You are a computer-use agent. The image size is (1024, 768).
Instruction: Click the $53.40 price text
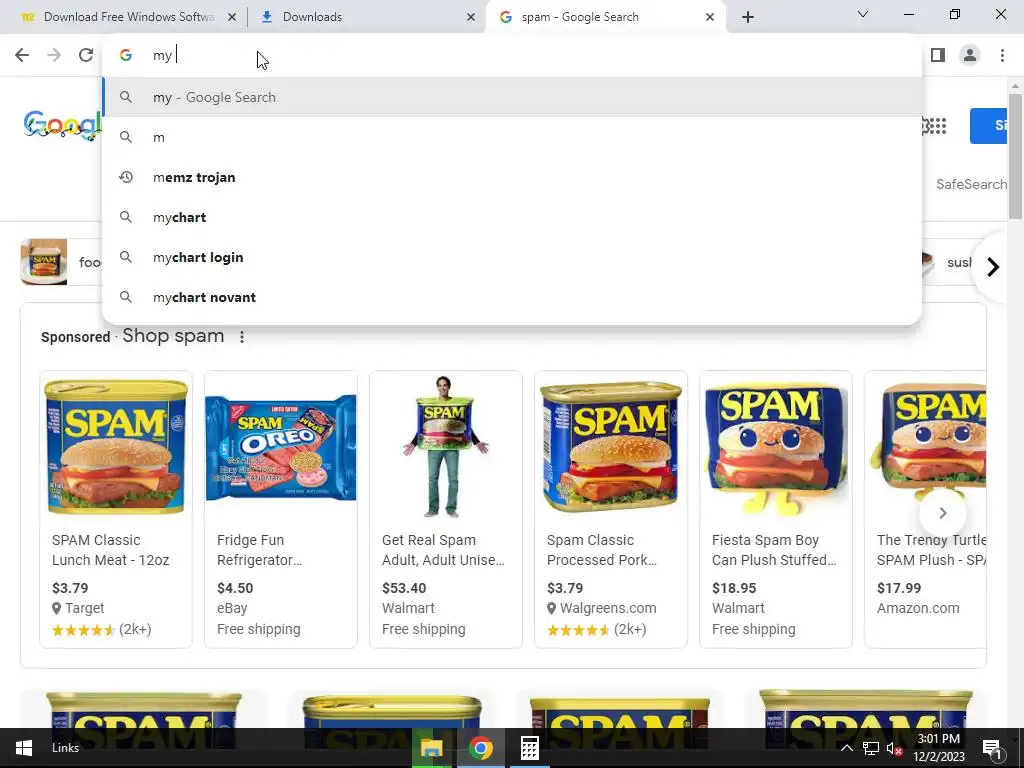[x=404, y=588]
